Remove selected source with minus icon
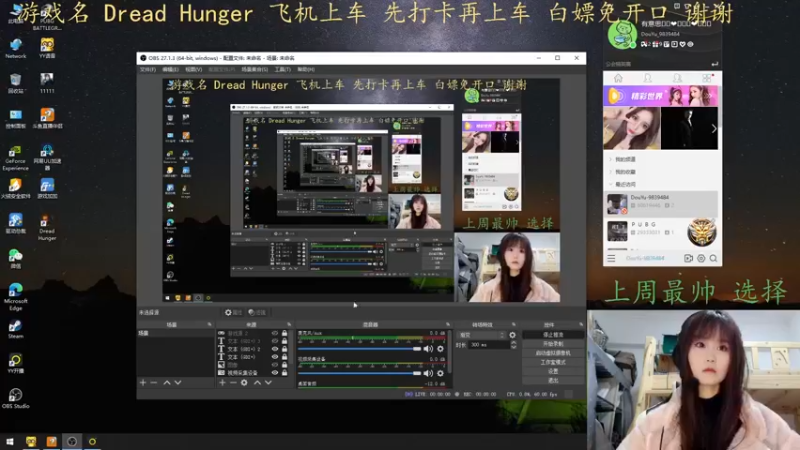 [233, 383]
